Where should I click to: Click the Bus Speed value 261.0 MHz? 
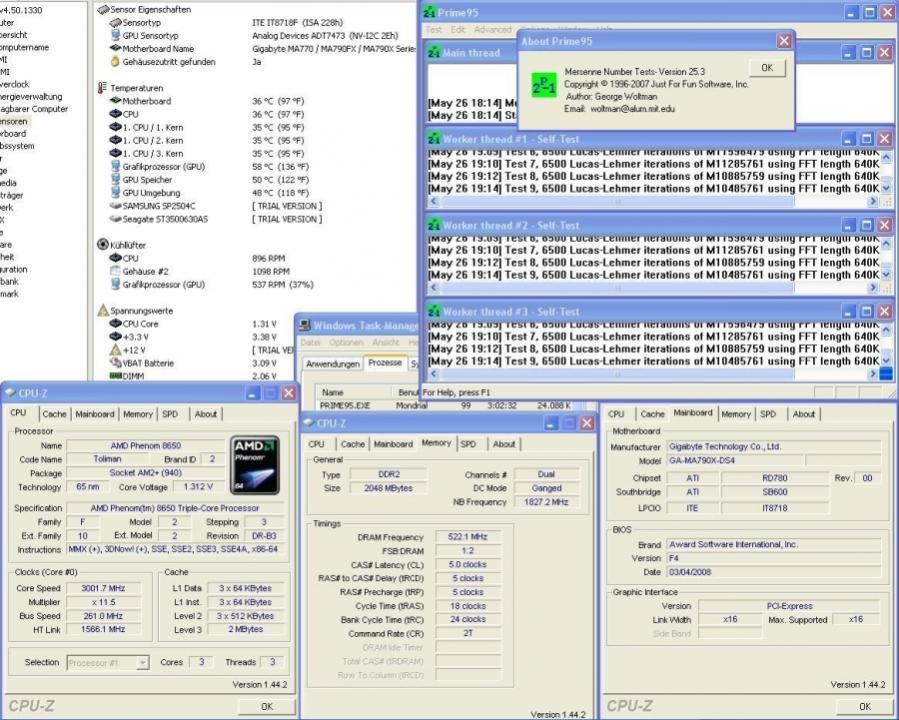click(103, 616)
